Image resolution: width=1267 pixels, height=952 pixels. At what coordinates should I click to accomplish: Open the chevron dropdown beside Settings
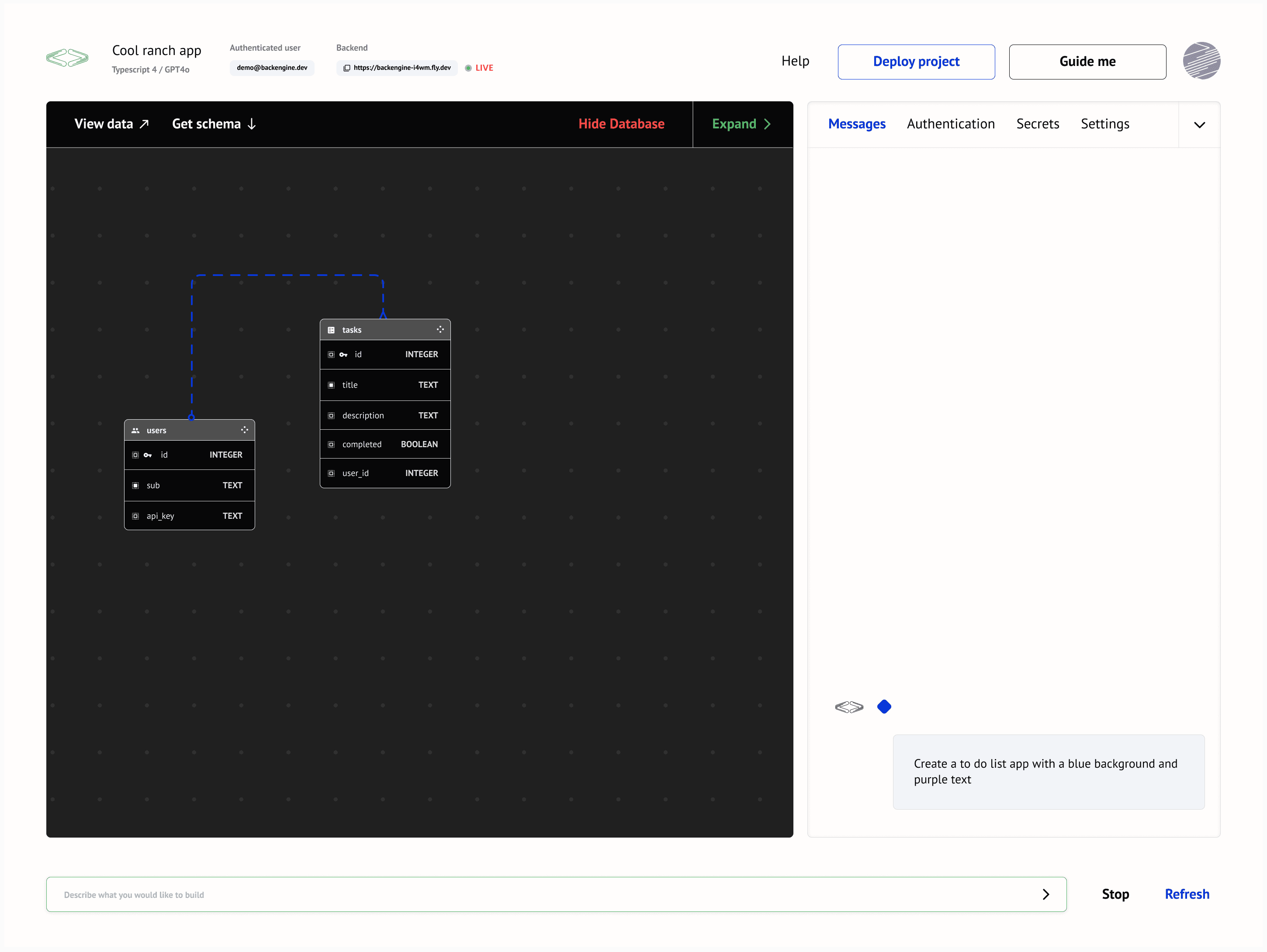[x=1199, y=125]
